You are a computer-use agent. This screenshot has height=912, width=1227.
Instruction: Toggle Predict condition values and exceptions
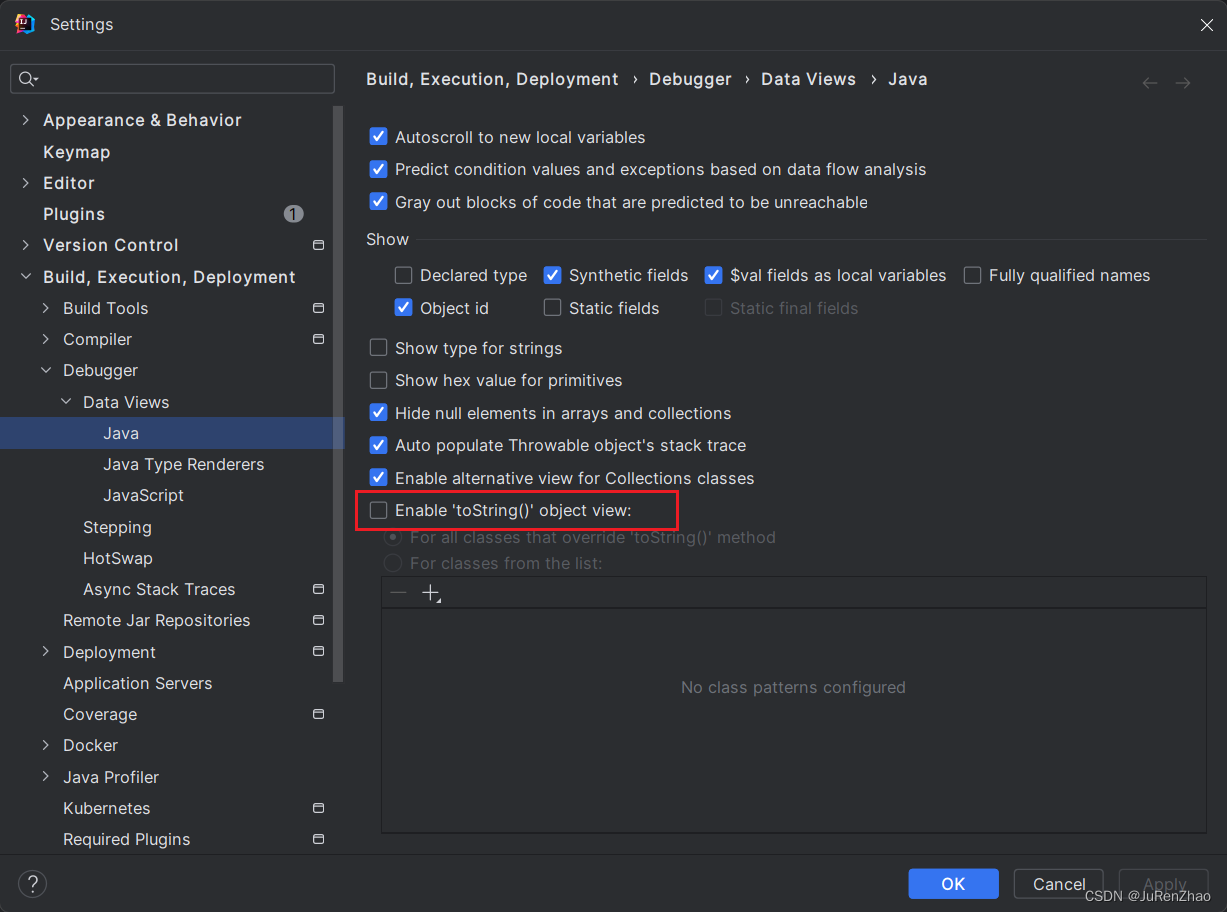(378, 169)
